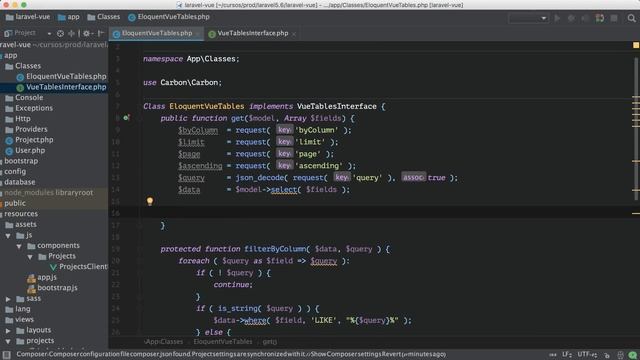Select the resources folder in tree
The width and height of the screenshot is (640, 360).
pos(20,213)
